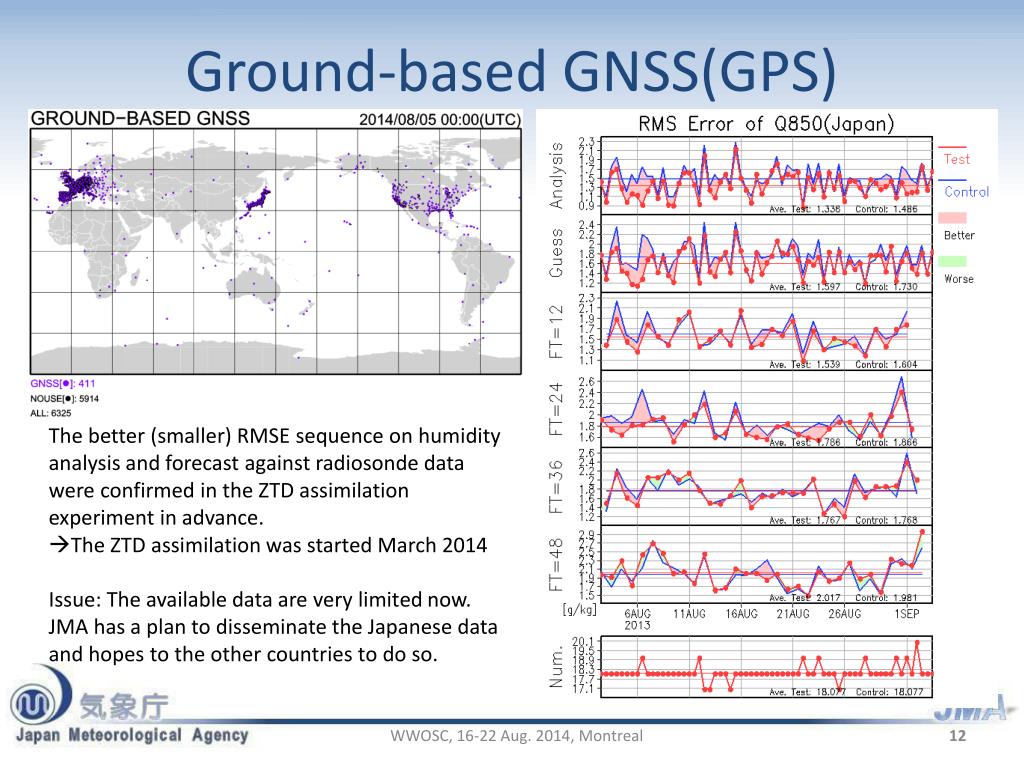Click the Japan Meteorological Agency footer text
Viewport: 1024px width, 768px height.
click(132, 735)
